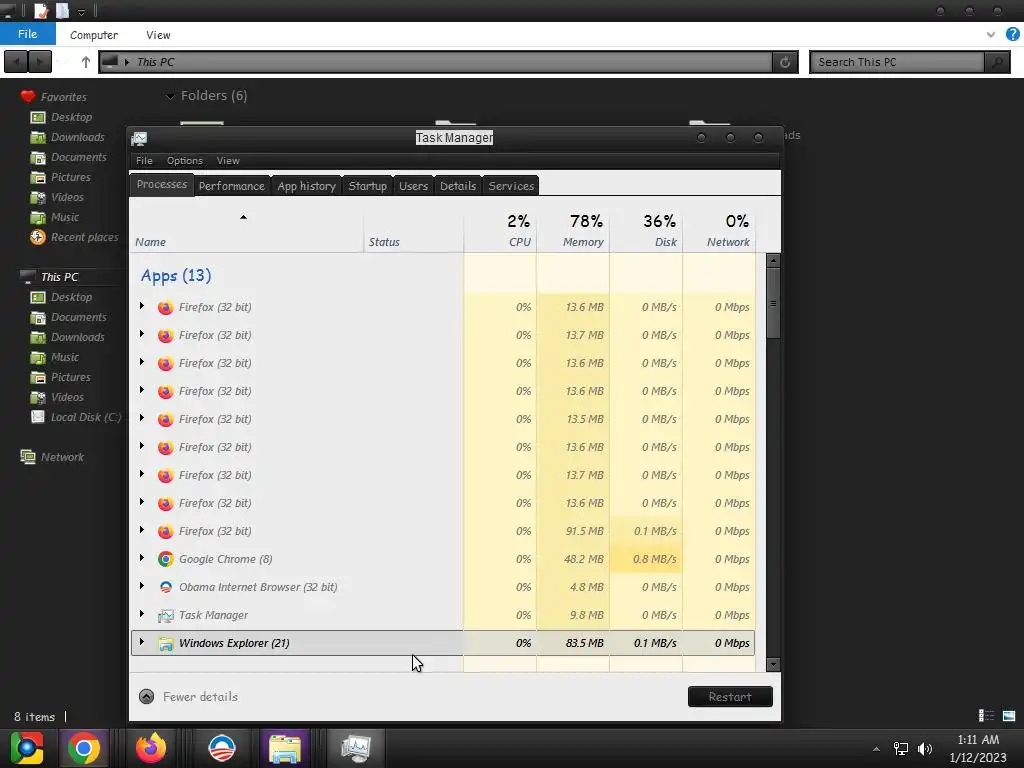Click the process list scrollbar thumb

(x=773, y=303)
